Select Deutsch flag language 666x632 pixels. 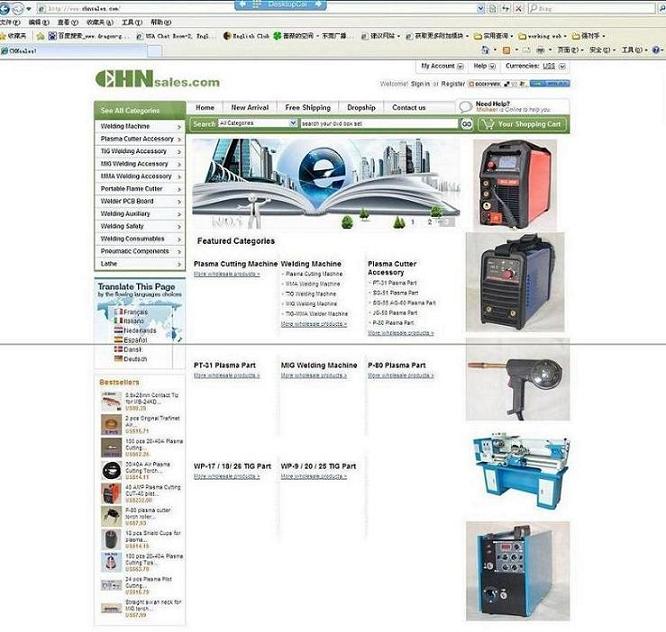coord(131,359)
